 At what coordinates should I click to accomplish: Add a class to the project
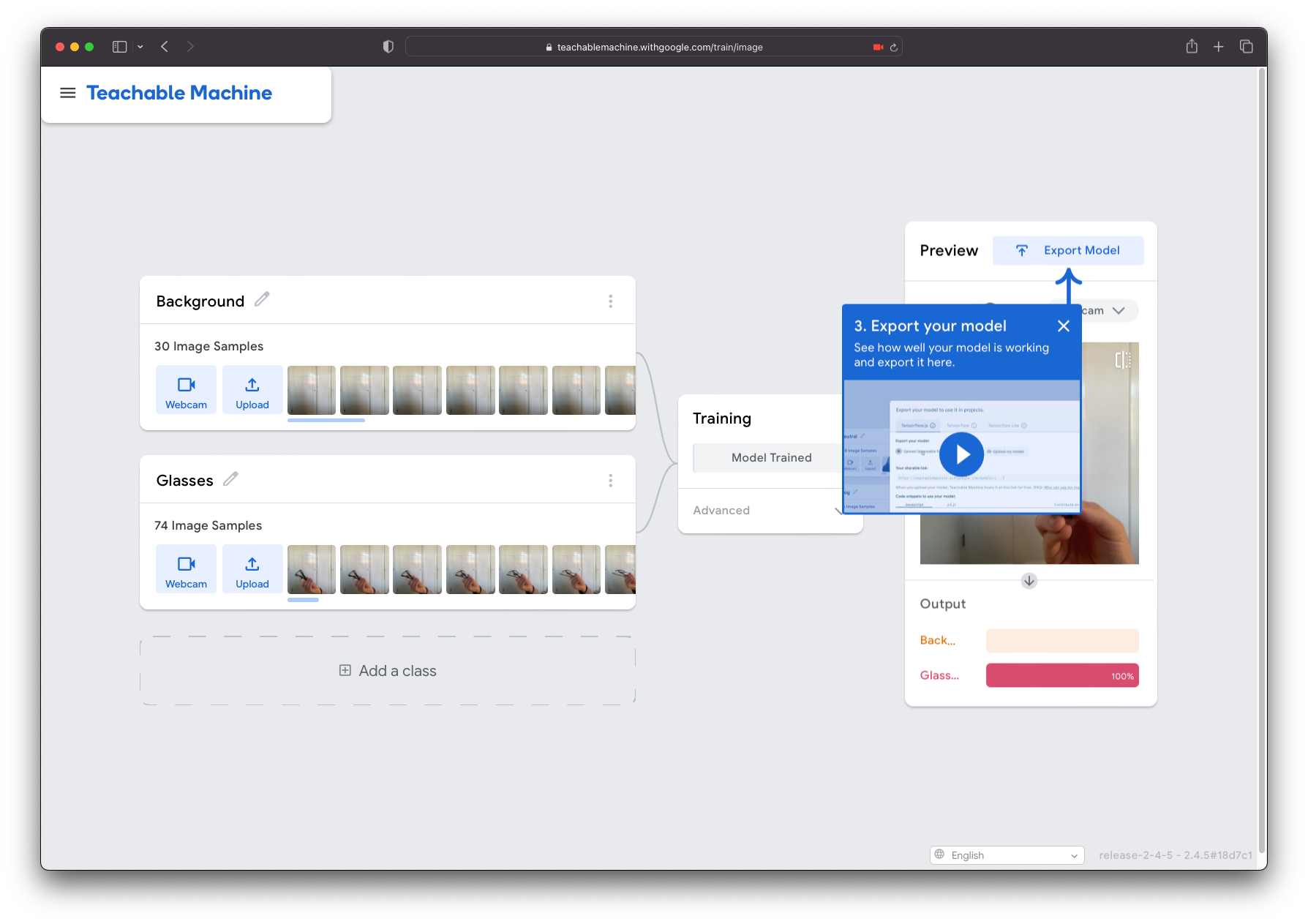(x=388, y=671)
